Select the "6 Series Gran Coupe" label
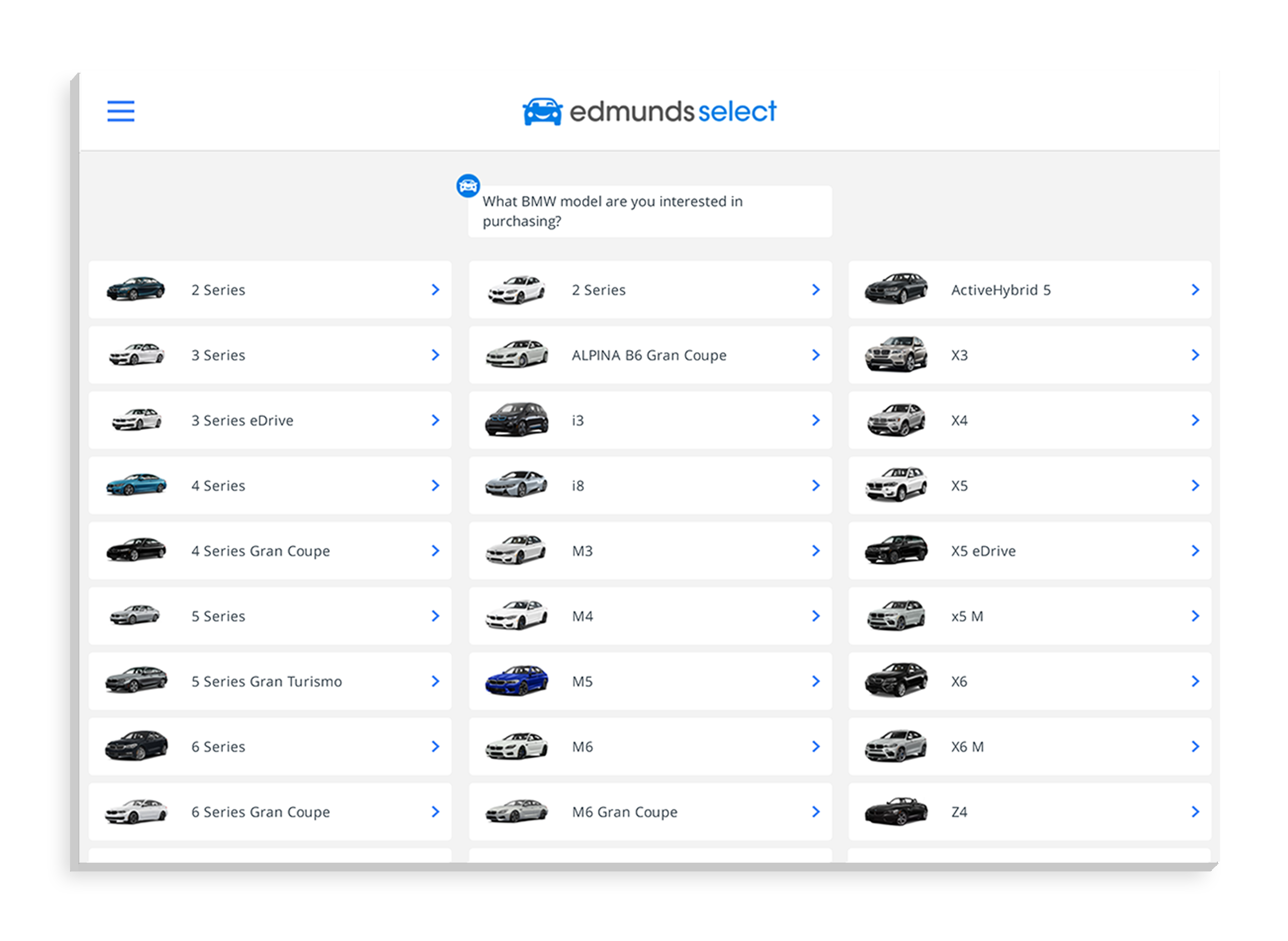The image size is (1288, 941). pyautogui.click(x=261, y=812)
